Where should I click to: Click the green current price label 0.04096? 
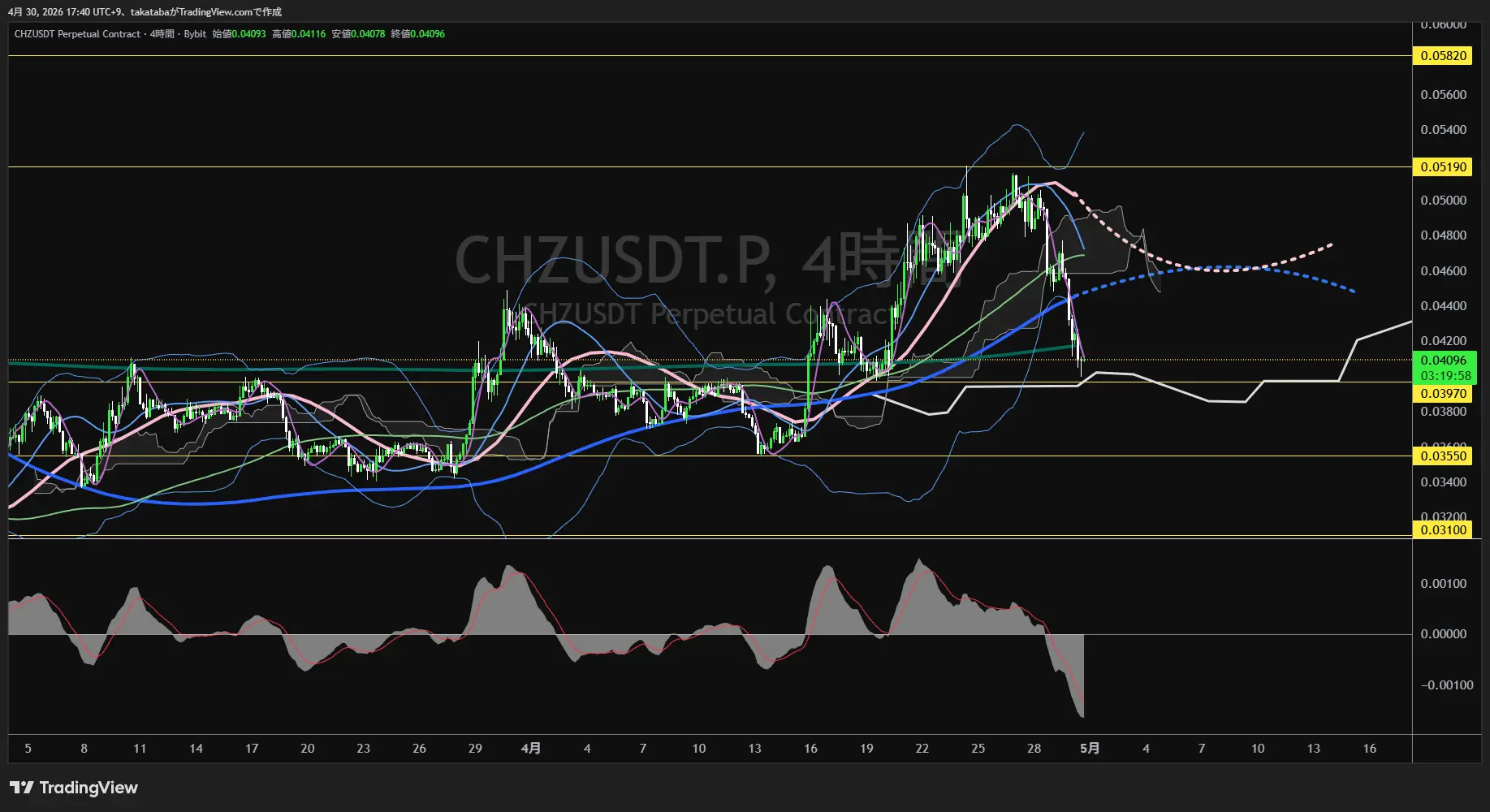point(1443,361)
